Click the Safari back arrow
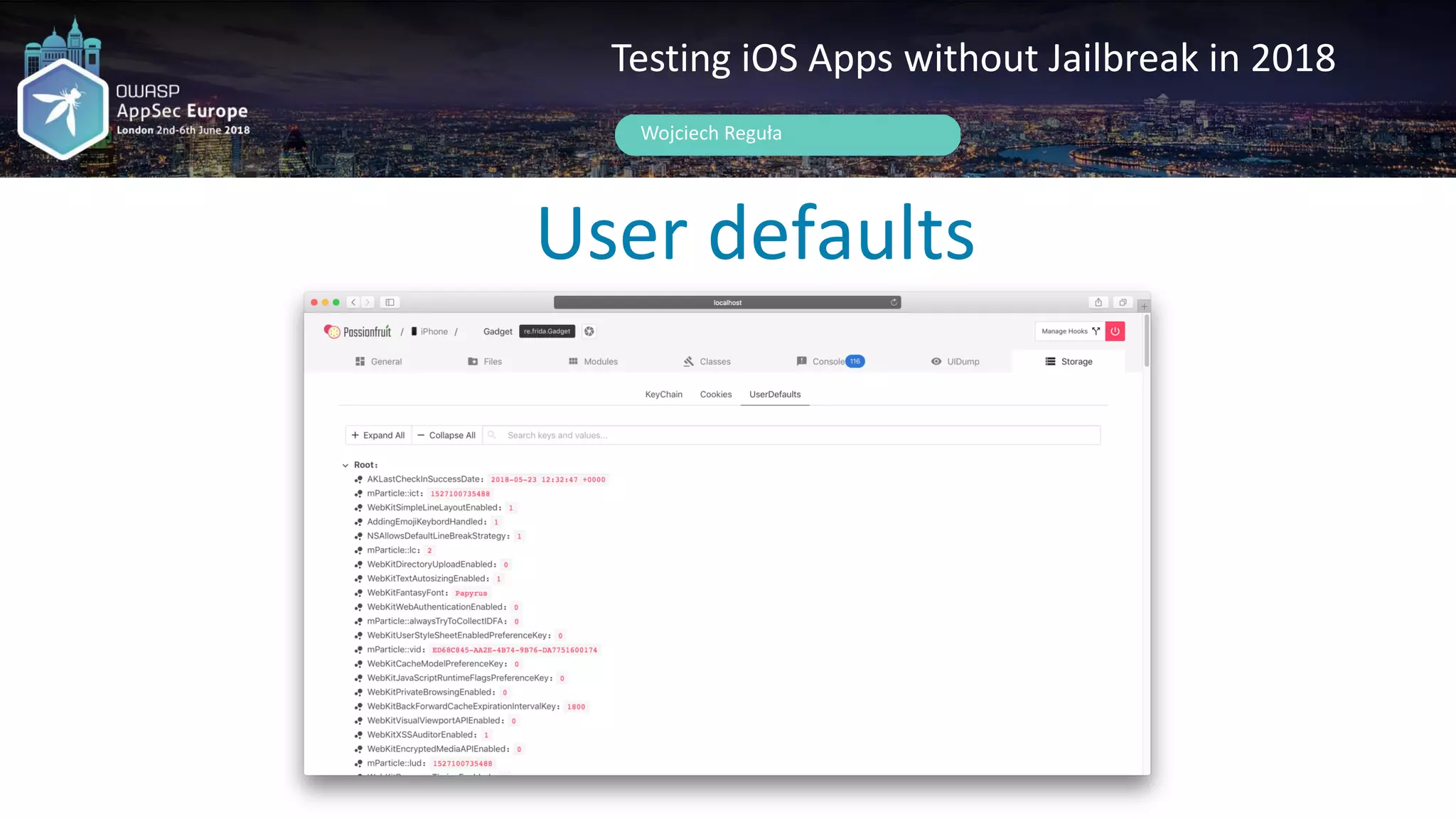 click(x=353, y=302)
